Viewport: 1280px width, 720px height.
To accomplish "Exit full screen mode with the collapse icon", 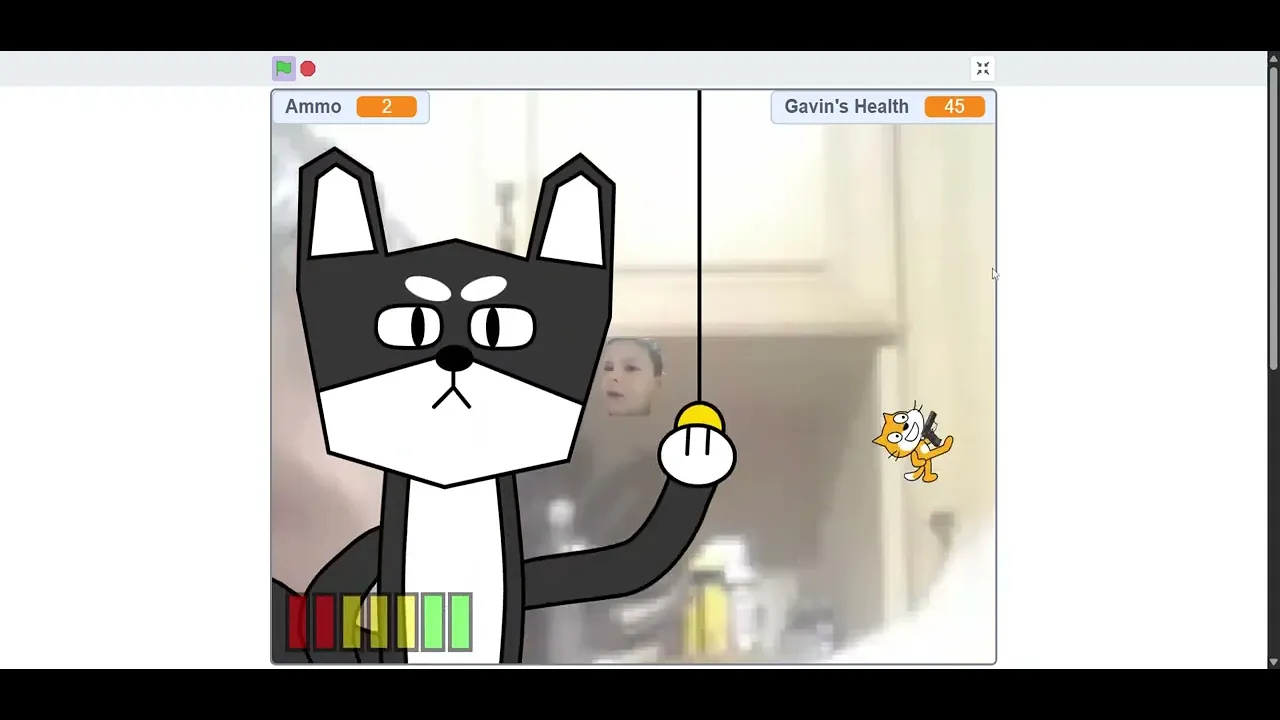I will click(983, 68).
